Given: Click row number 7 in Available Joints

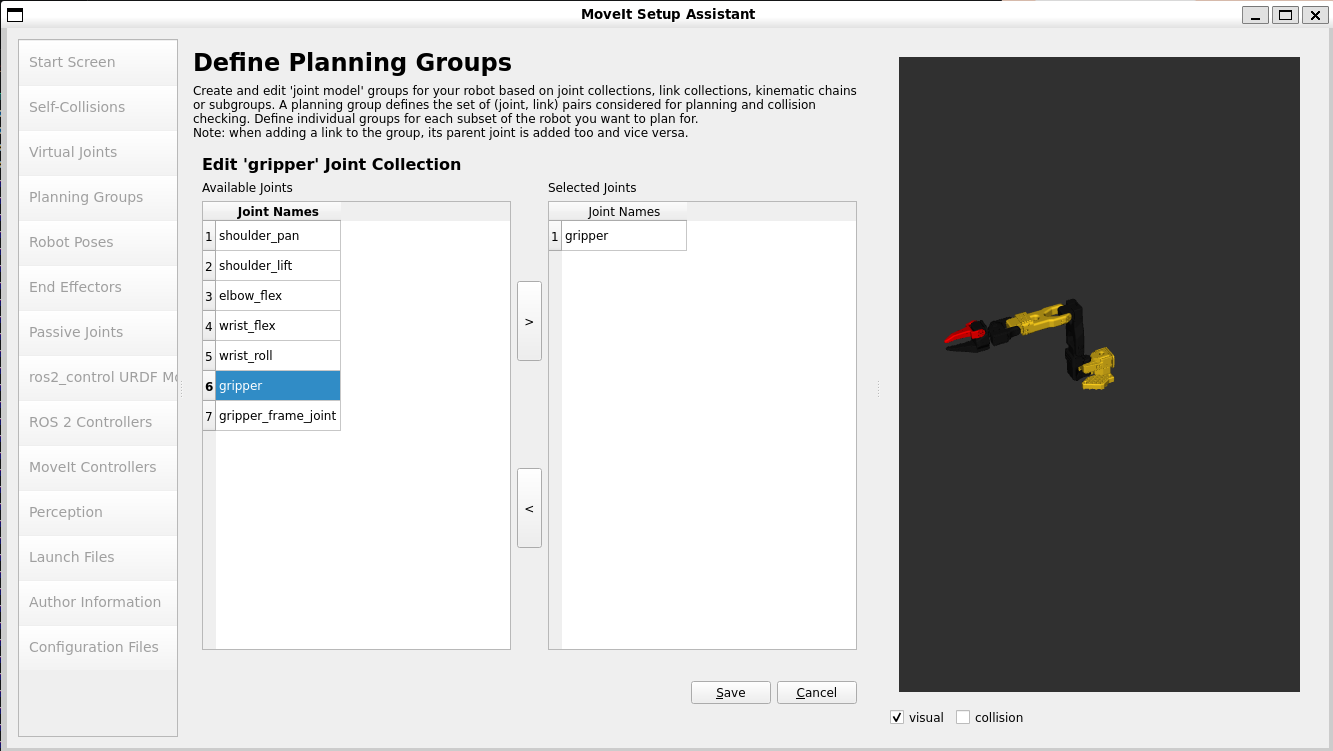Looking at the screenshot, I should [x=209, y=416].
